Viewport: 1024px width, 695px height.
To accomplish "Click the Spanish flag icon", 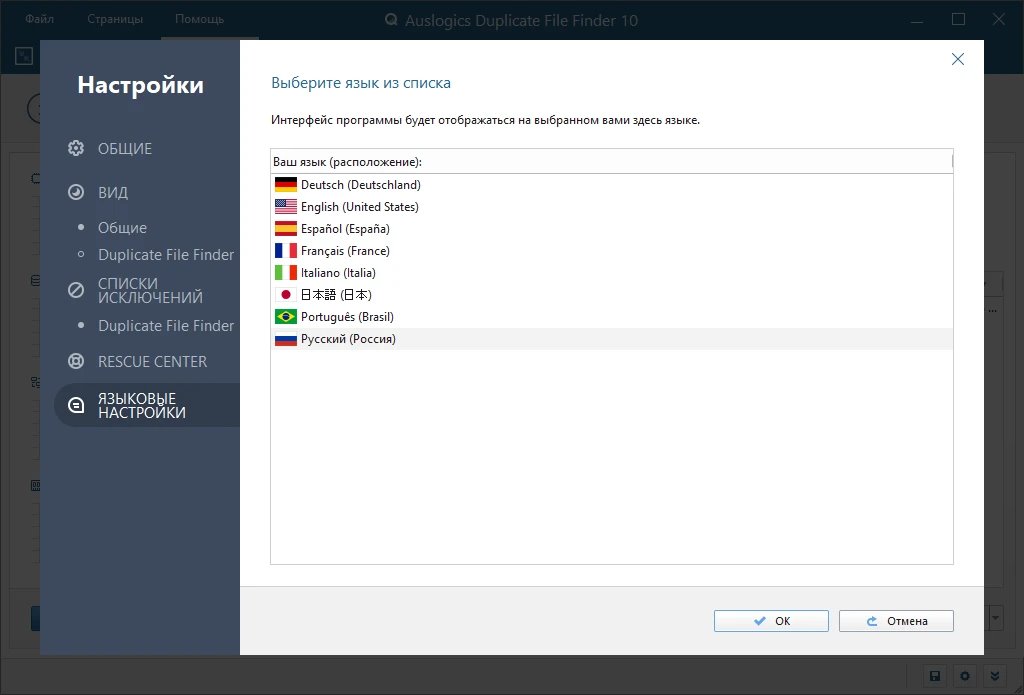I will point(285,229).
